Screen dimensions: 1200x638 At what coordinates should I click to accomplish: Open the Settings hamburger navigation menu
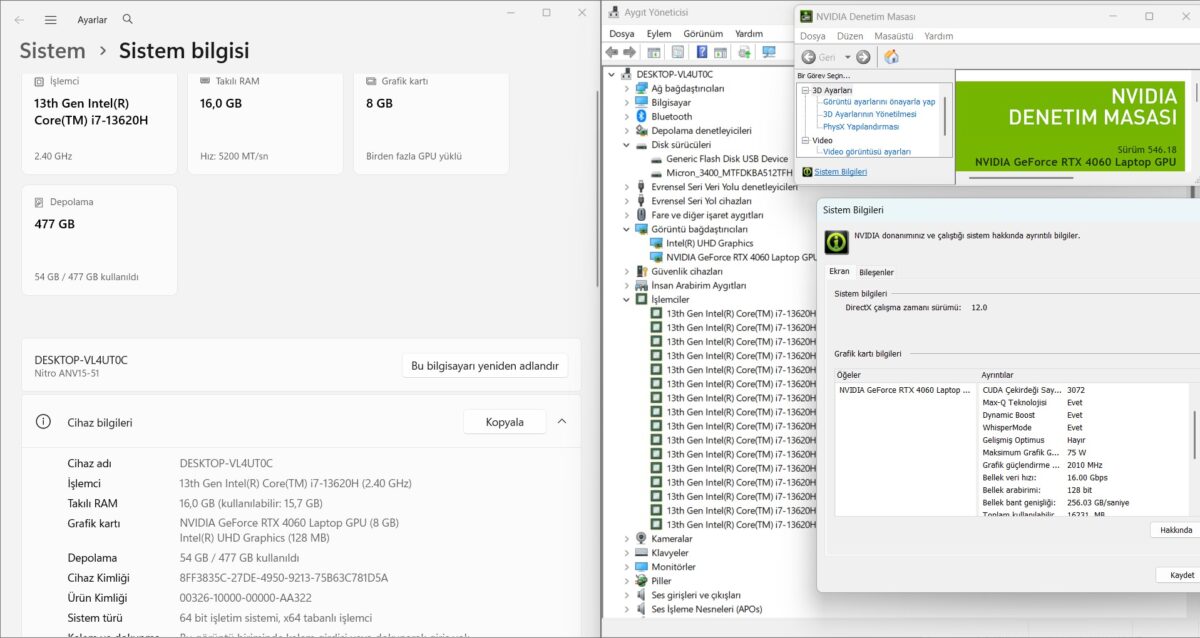coord(51,19)
